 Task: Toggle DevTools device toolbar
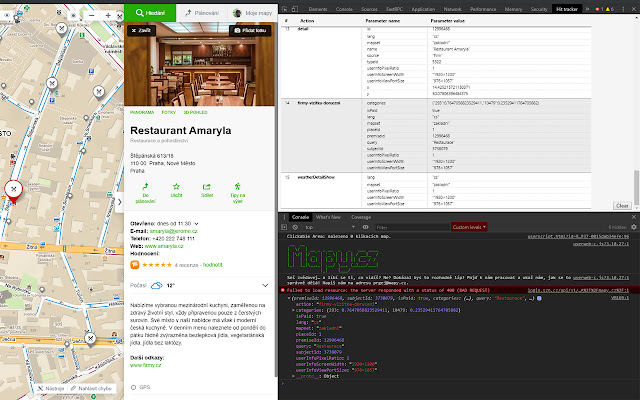tap(295, 9)
